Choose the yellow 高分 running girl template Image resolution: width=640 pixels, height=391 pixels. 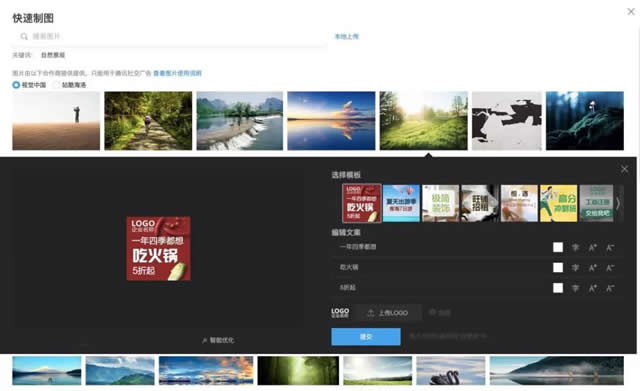pos(558,203)
